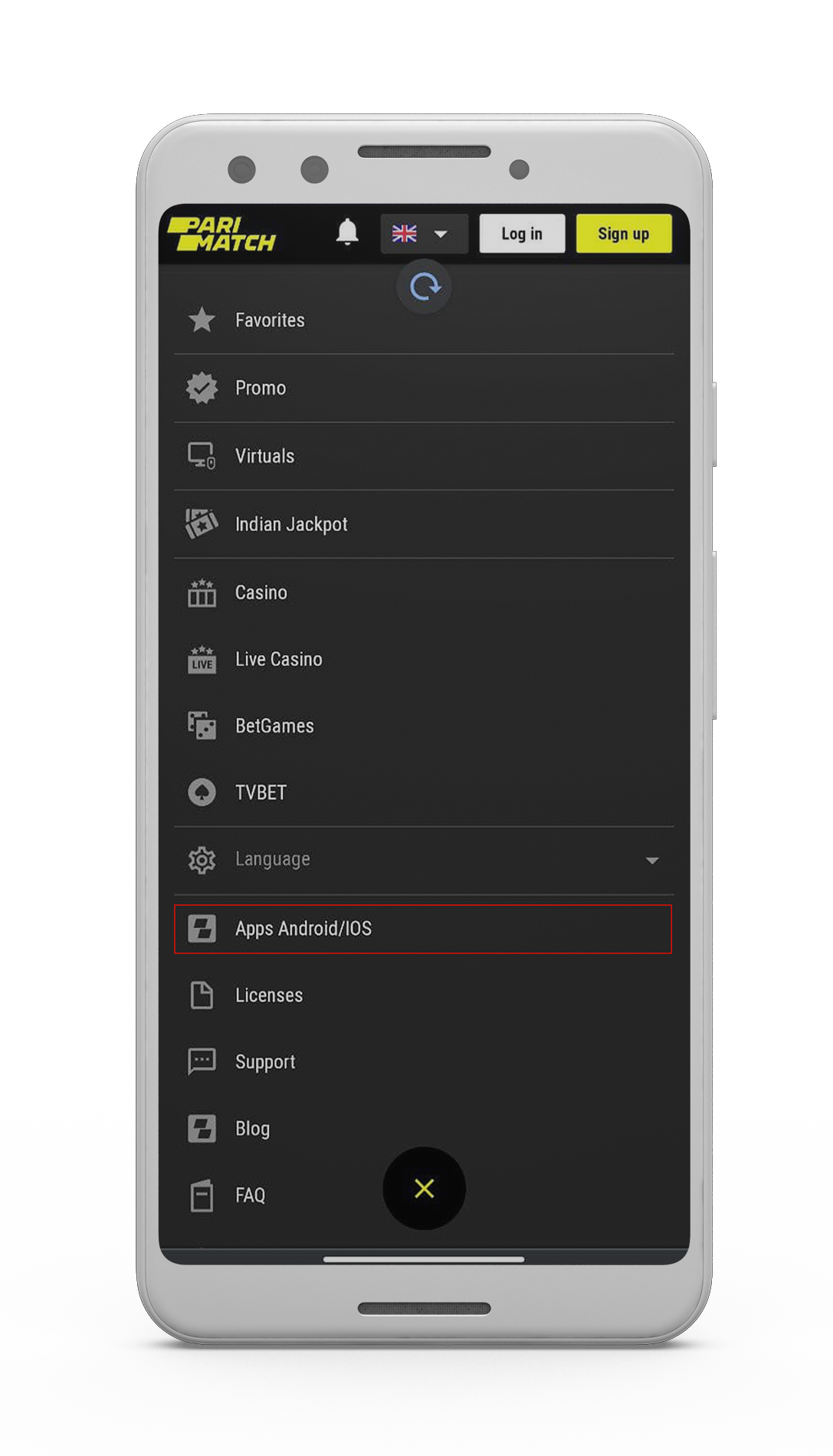
Task: Expand the Language row arrow
Action: [x=652, y=861]
